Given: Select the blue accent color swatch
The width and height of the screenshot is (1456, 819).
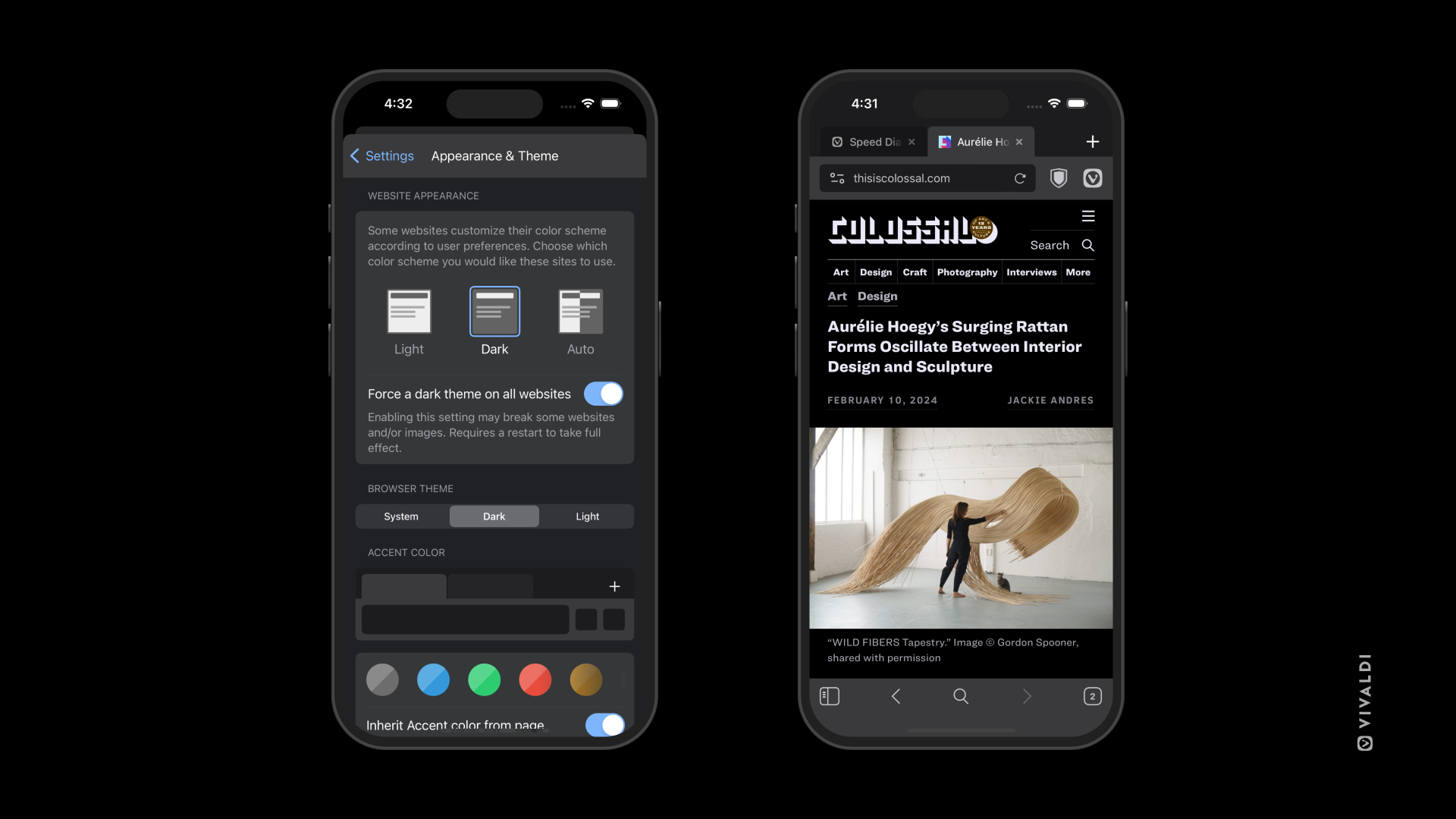Looking at the screenshot, I should tap(434, 679).
